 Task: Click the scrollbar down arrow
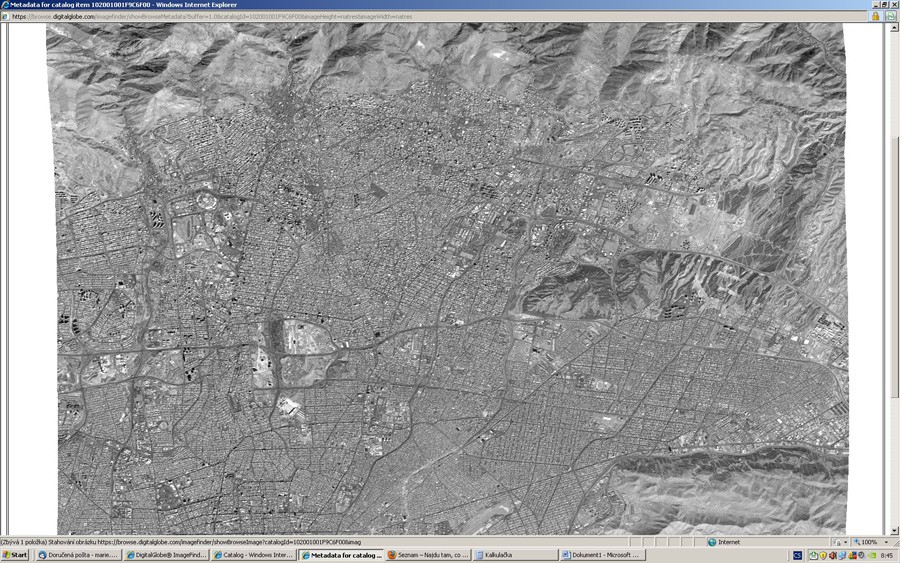click(x=895, y=531)
